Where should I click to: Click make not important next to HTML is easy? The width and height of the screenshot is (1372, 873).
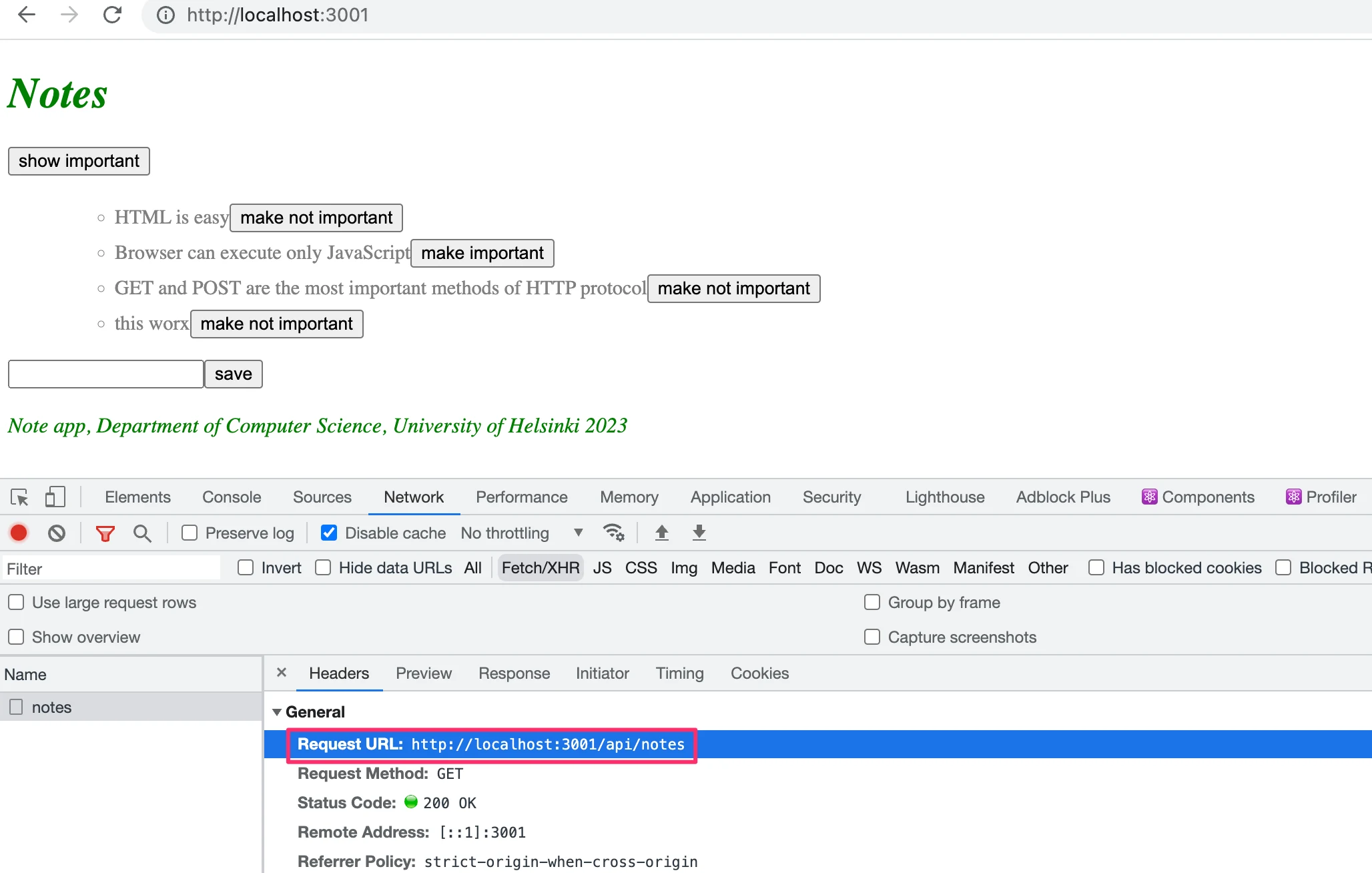316,218
